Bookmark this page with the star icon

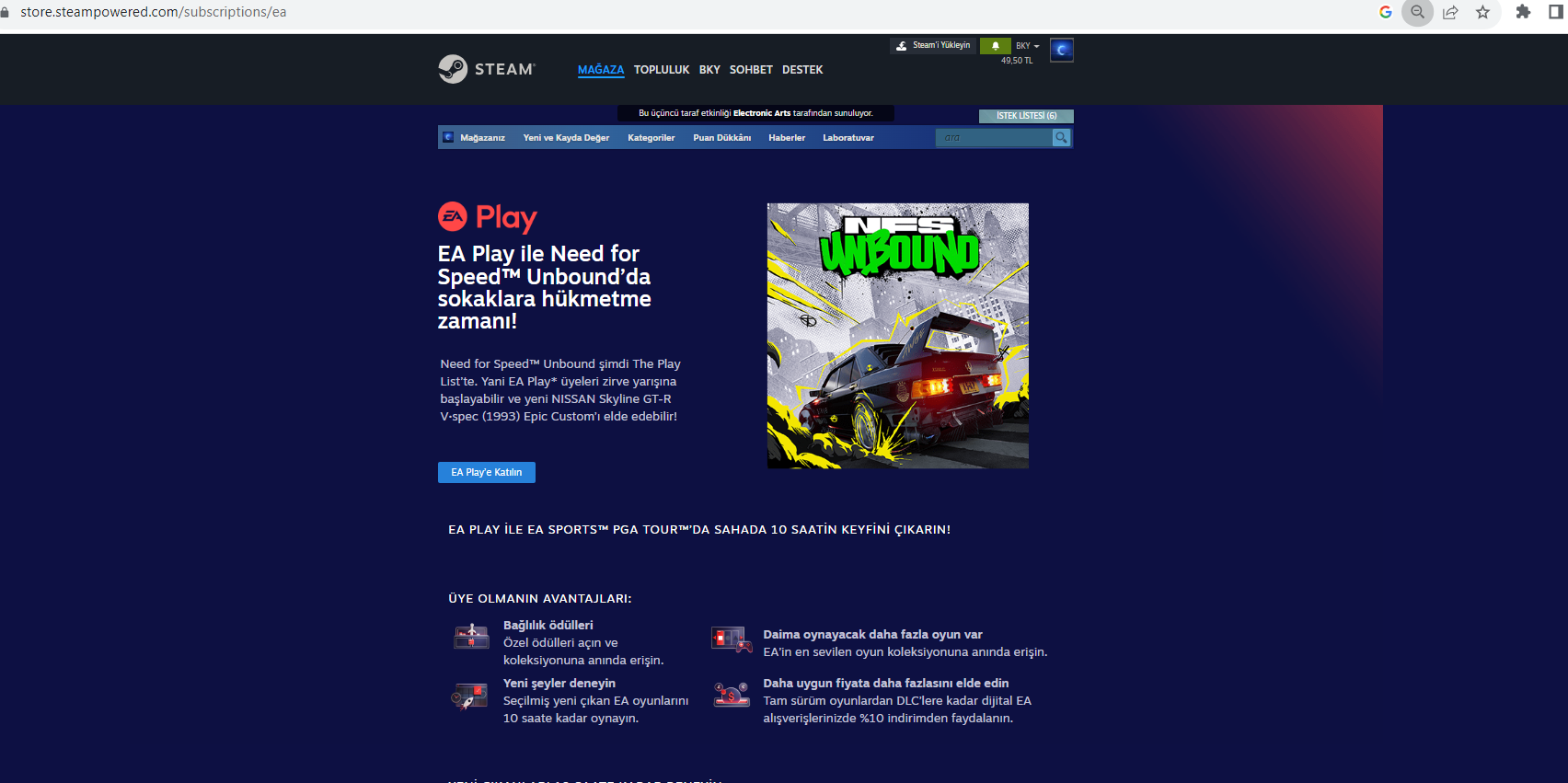(x=1482, y=12)
